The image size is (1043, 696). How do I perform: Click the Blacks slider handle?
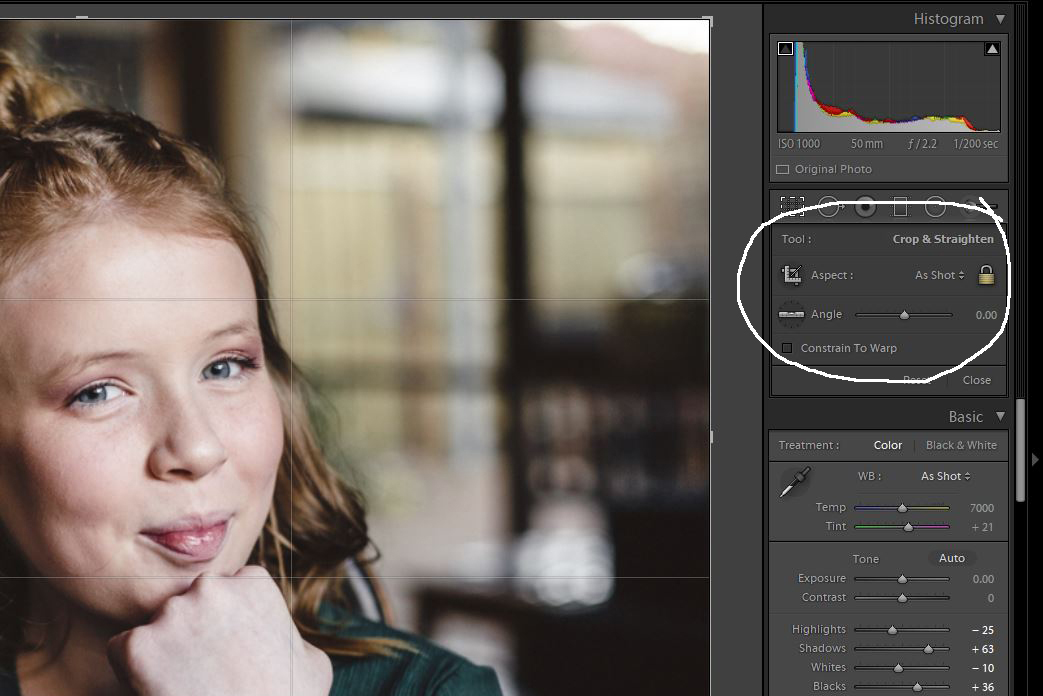(917, 687)
